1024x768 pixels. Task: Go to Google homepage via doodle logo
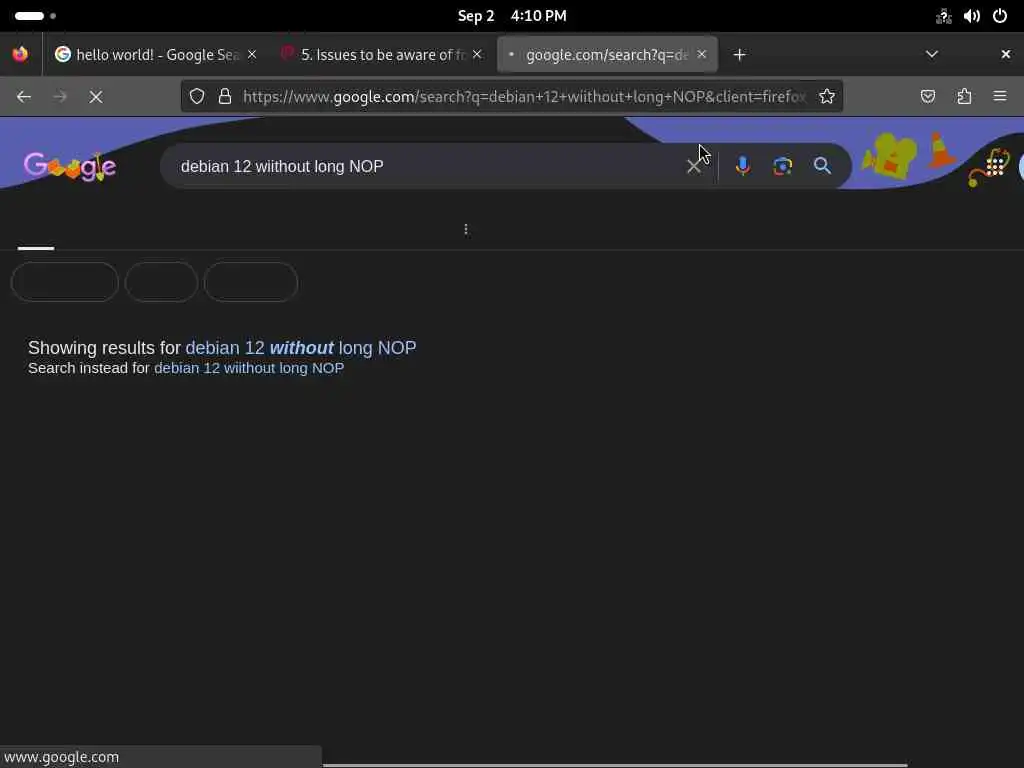click(70, 167)
